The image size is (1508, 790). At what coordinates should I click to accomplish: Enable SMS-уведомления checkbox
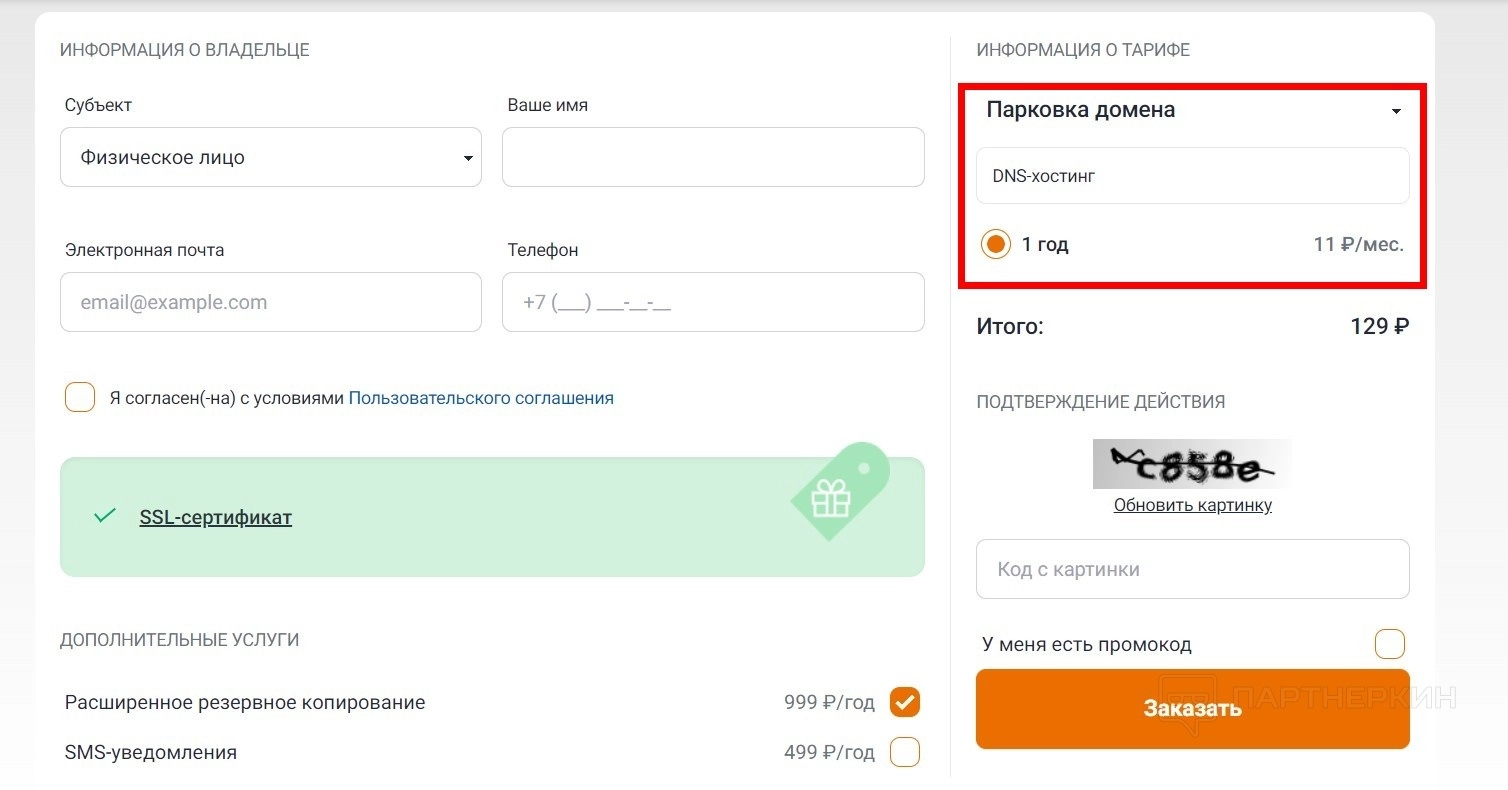pos(905,752)
